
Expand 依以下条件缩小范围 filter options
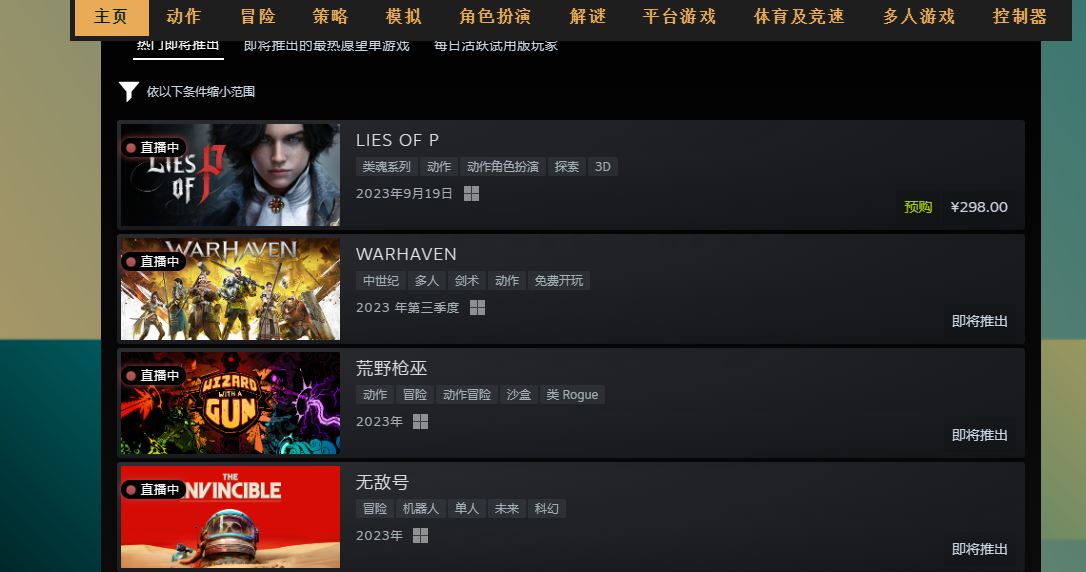(x=201, y=91)
